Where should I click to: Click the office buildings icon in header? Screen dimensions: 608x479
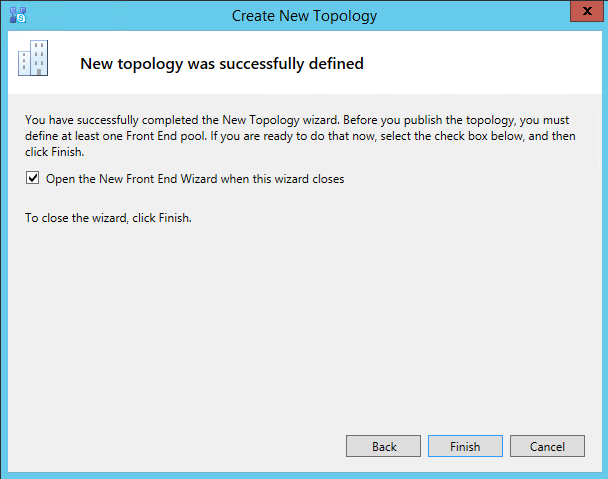coord(33,58)
